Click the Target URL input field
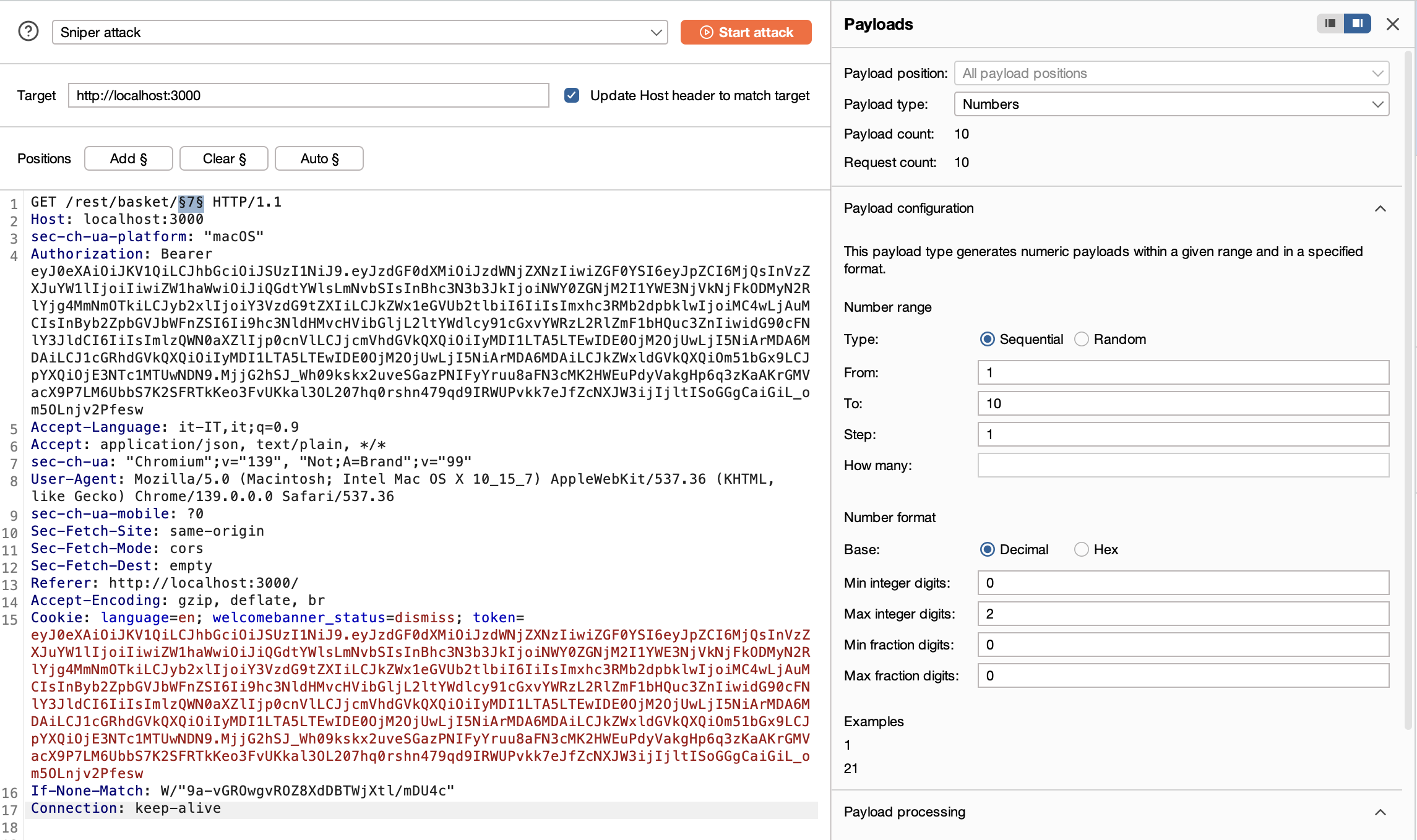 tap(308, 95)
